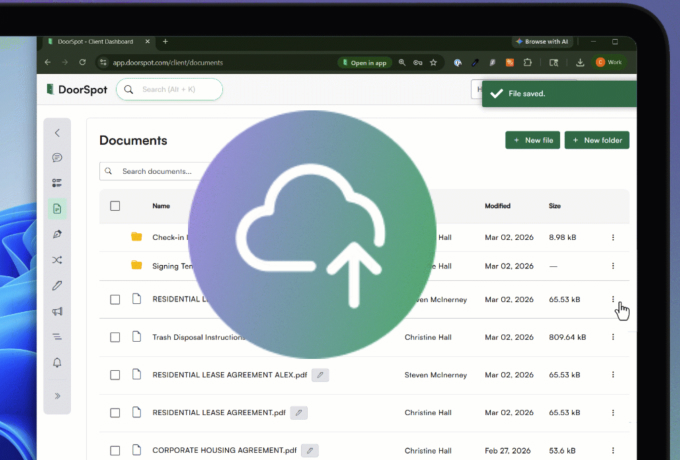The image size is (680, 460).
Task: Click the pencil icon in the sidebar
Action: click(57, 286)
